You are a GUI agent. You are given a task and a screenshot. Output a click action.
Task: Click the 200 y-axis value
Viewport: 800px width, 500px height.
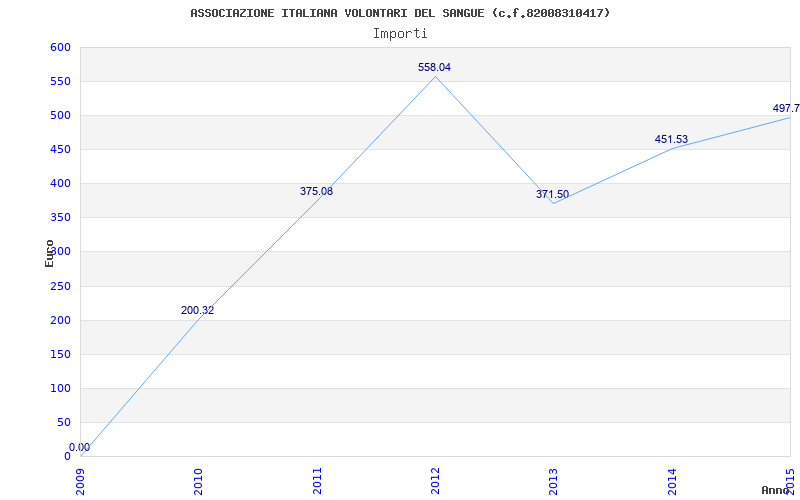click(60, 320)
